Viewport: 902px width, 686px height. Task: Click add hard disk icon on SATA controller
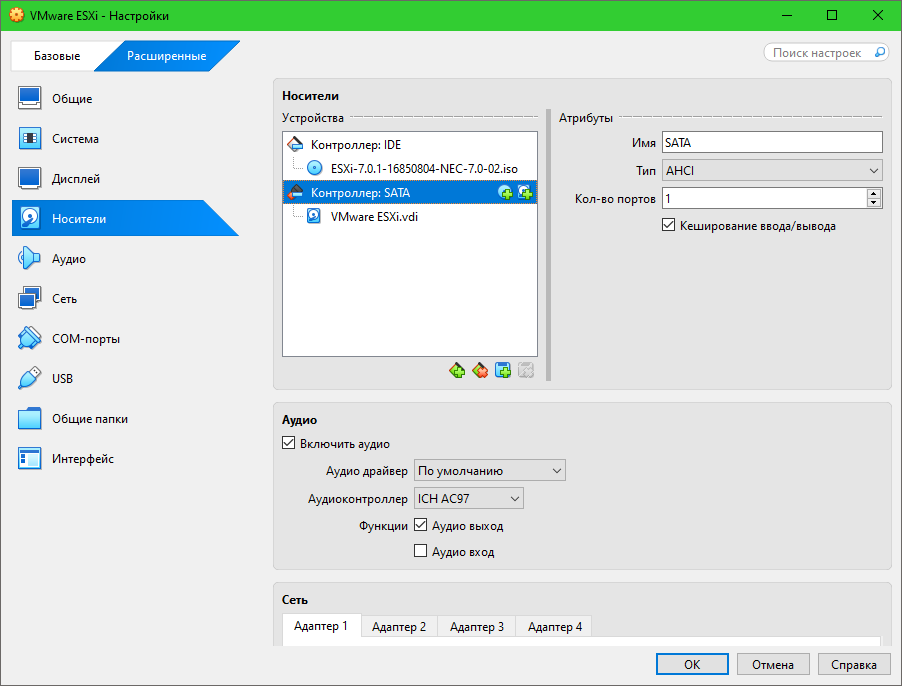pyautogui.click(x=524, y=193)
